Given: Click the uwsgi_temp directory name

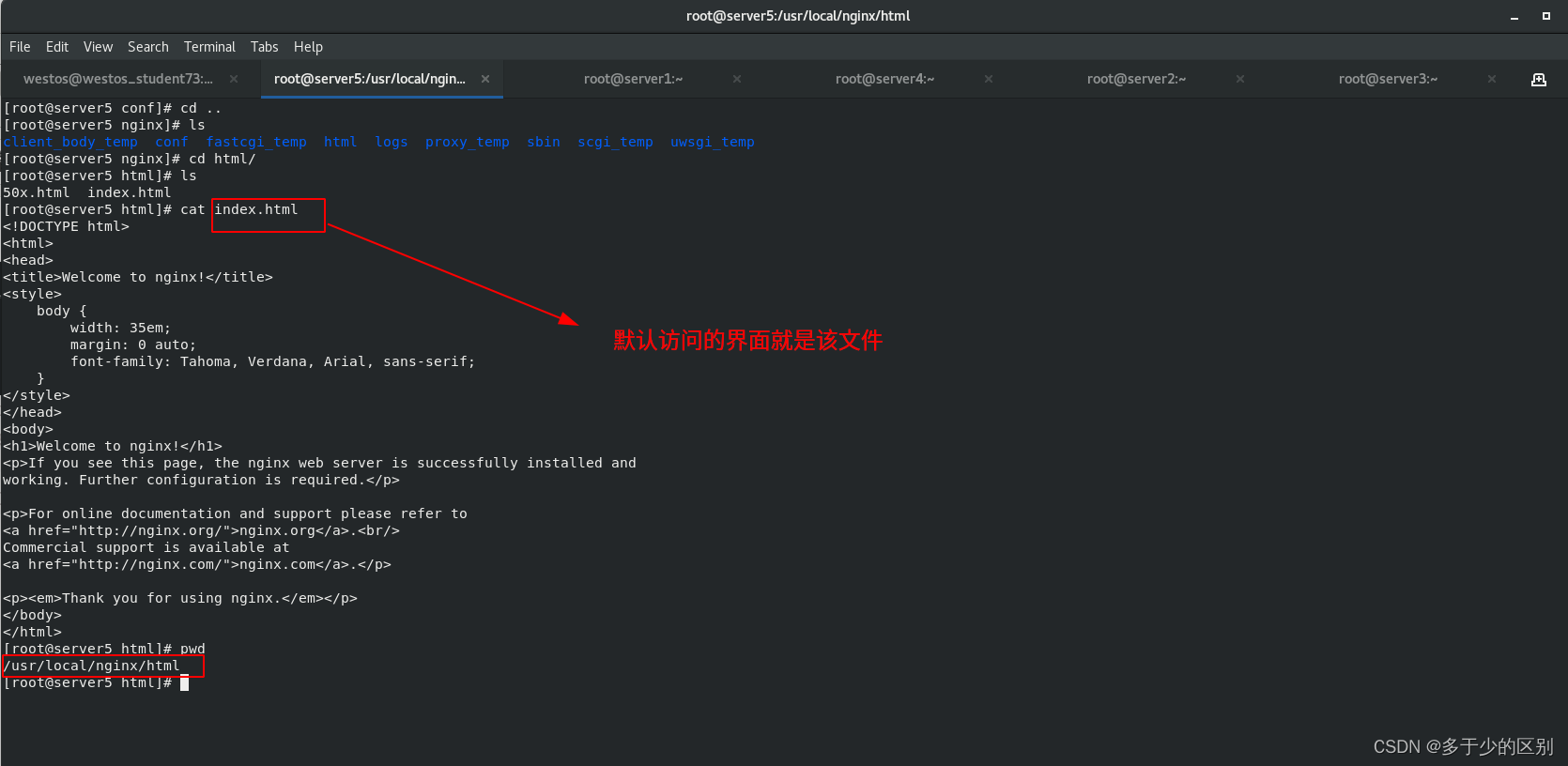Looking at the screenshot, I should (x=713, y=142).
